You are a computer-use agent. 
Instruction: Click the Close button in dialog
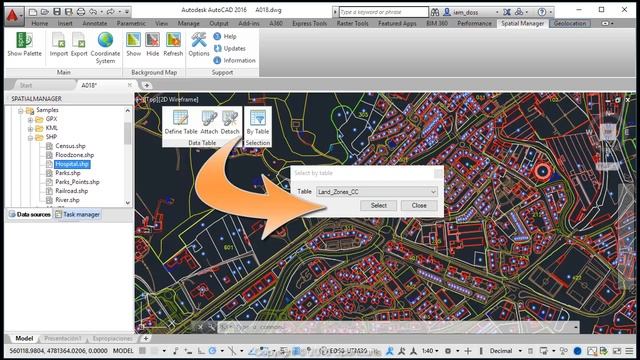coord(419,205)
